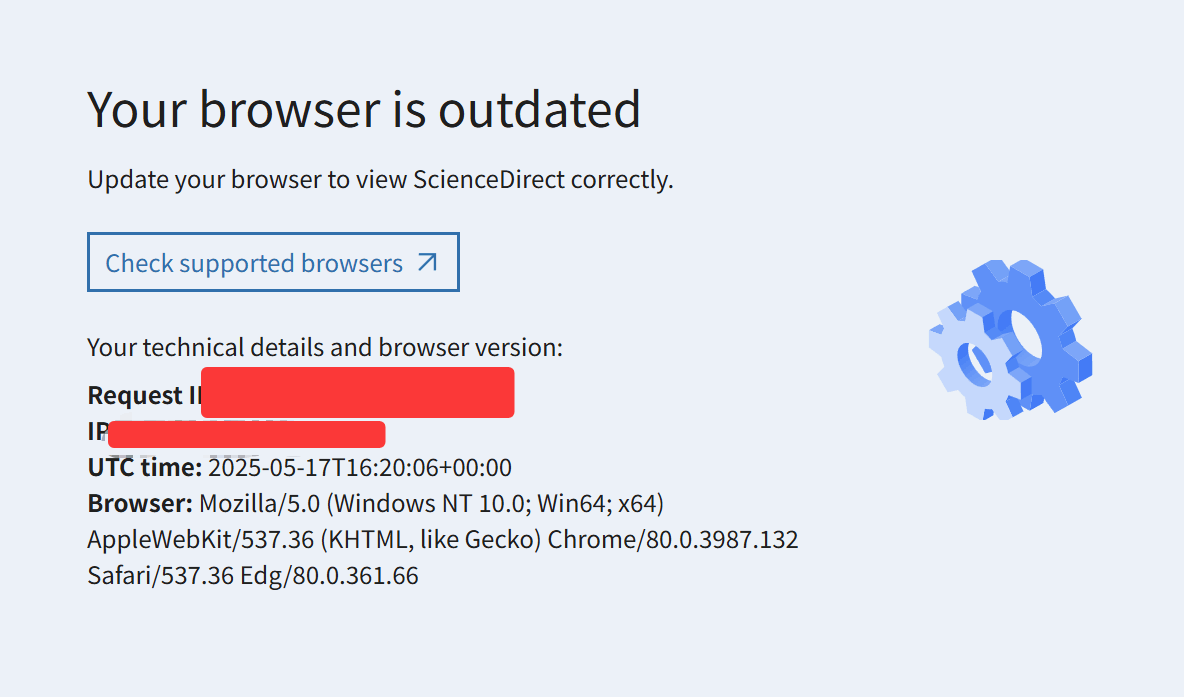Click the Check supported browsers button
Image resolution: width=1184 pixels, height=697 pixels.
pos(273,262)
